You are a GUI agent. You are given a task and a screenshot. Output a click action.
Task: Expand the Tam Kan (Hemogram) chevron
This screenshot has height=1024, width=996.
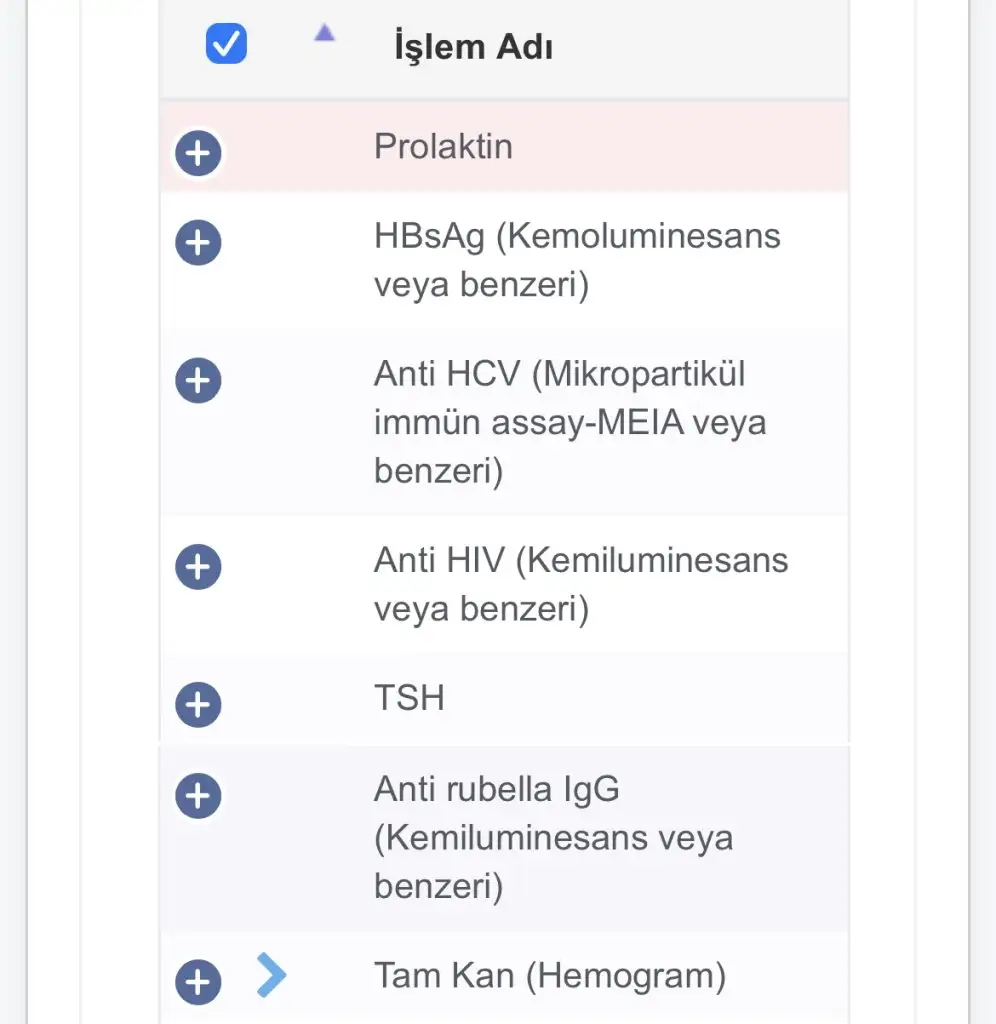point(270,975)
